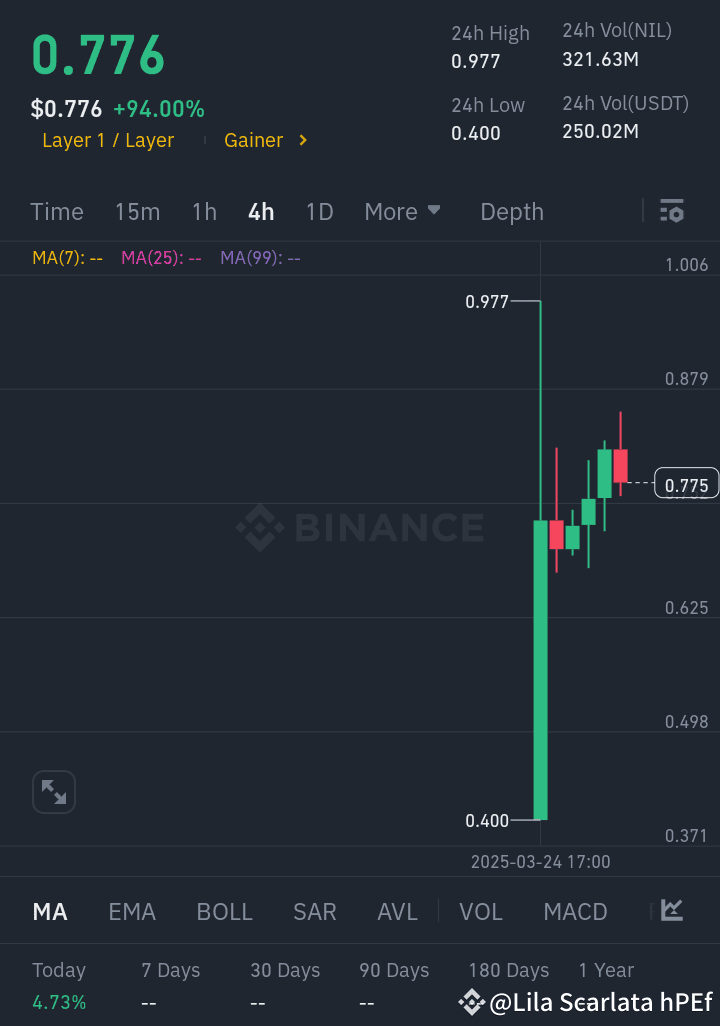Select the 1D interval tab

[319, 212]
